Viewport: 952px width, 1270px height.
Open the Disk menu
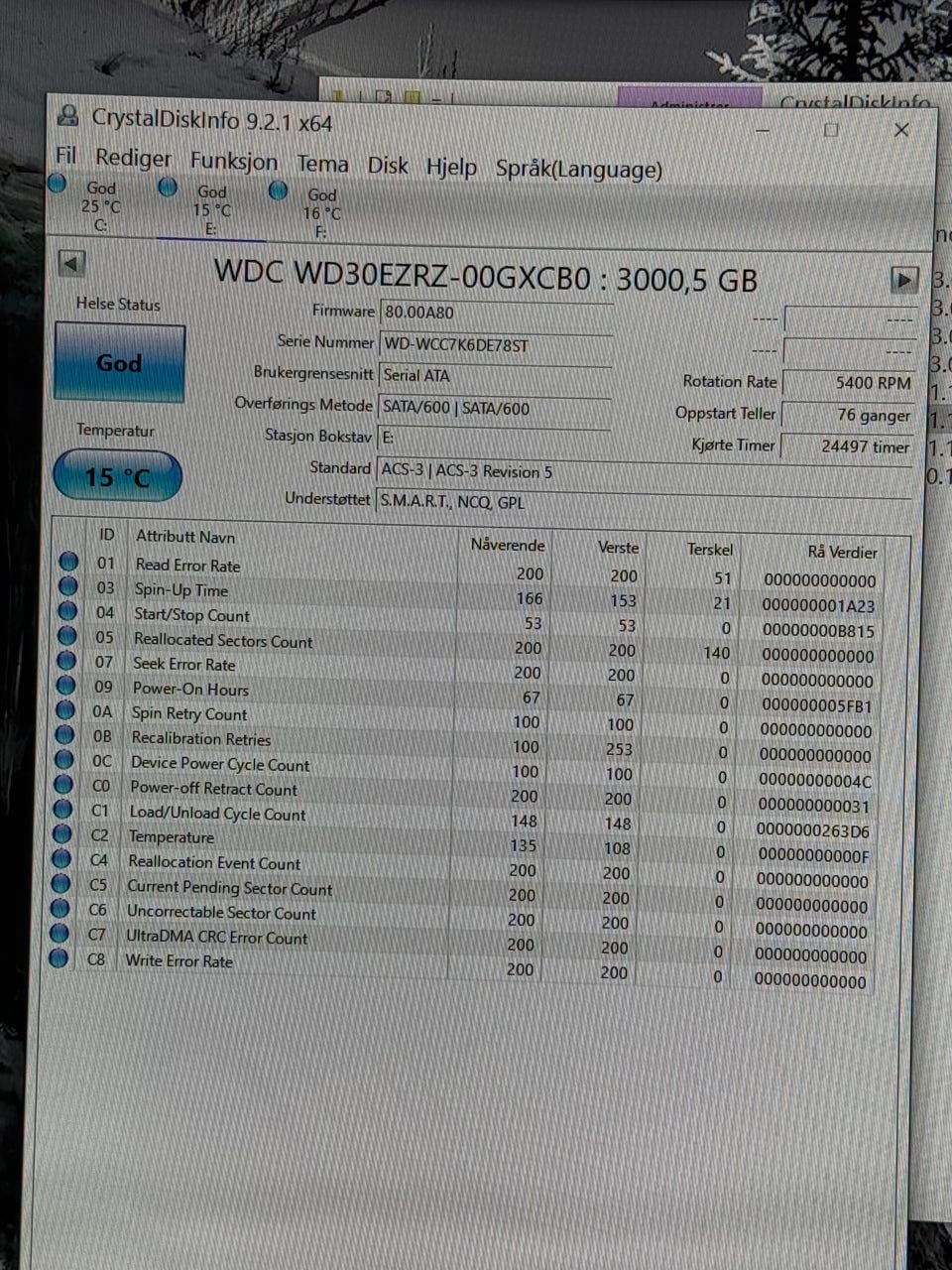pyautogui.click(x=388, y=165)
